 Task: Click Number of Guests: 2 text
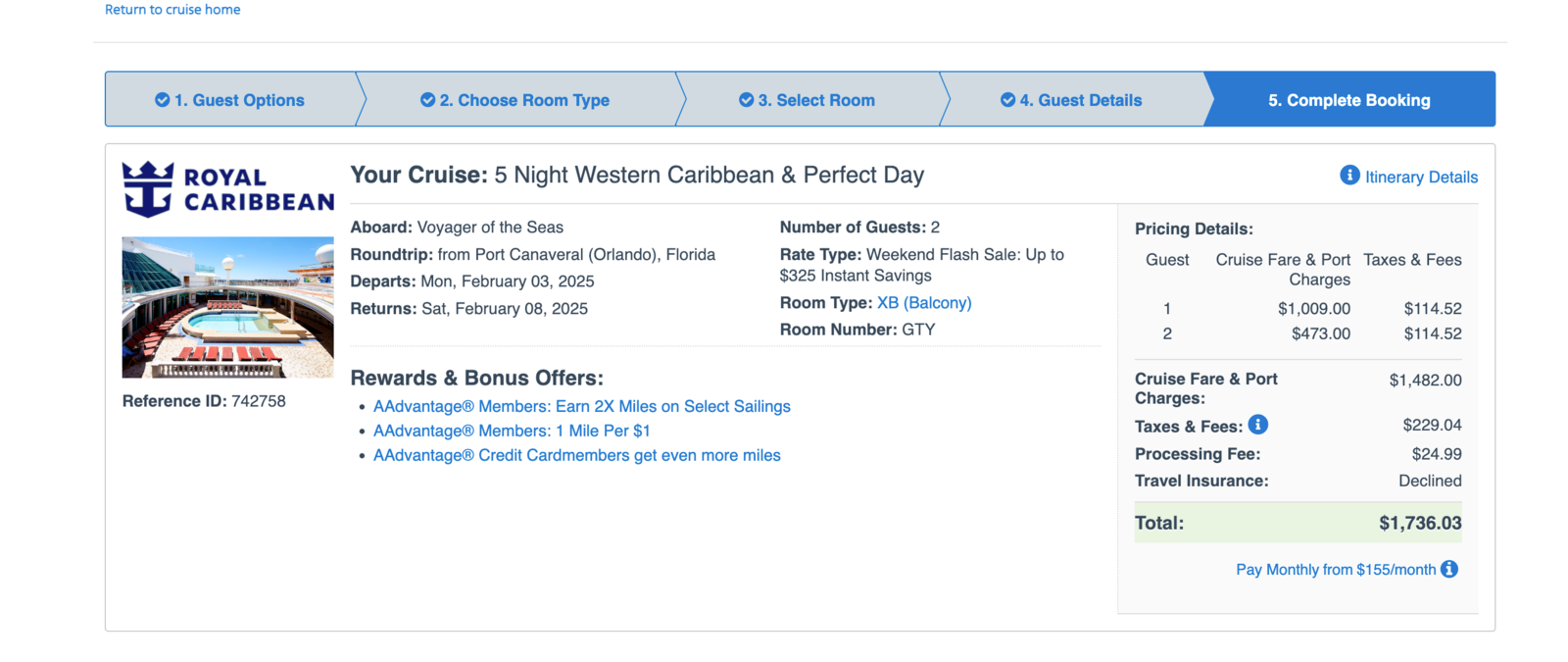859,228
